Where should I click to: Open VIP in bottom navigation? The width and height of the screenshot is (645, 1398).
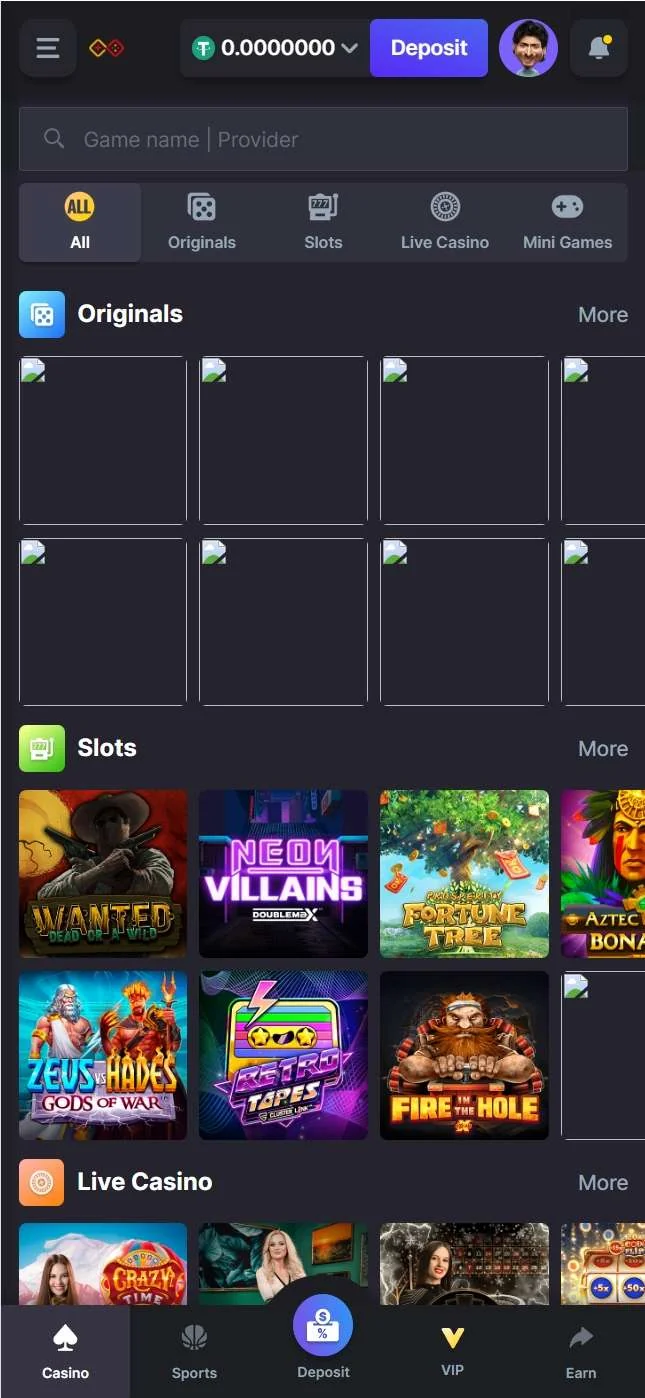click(x=452, y=1351)
